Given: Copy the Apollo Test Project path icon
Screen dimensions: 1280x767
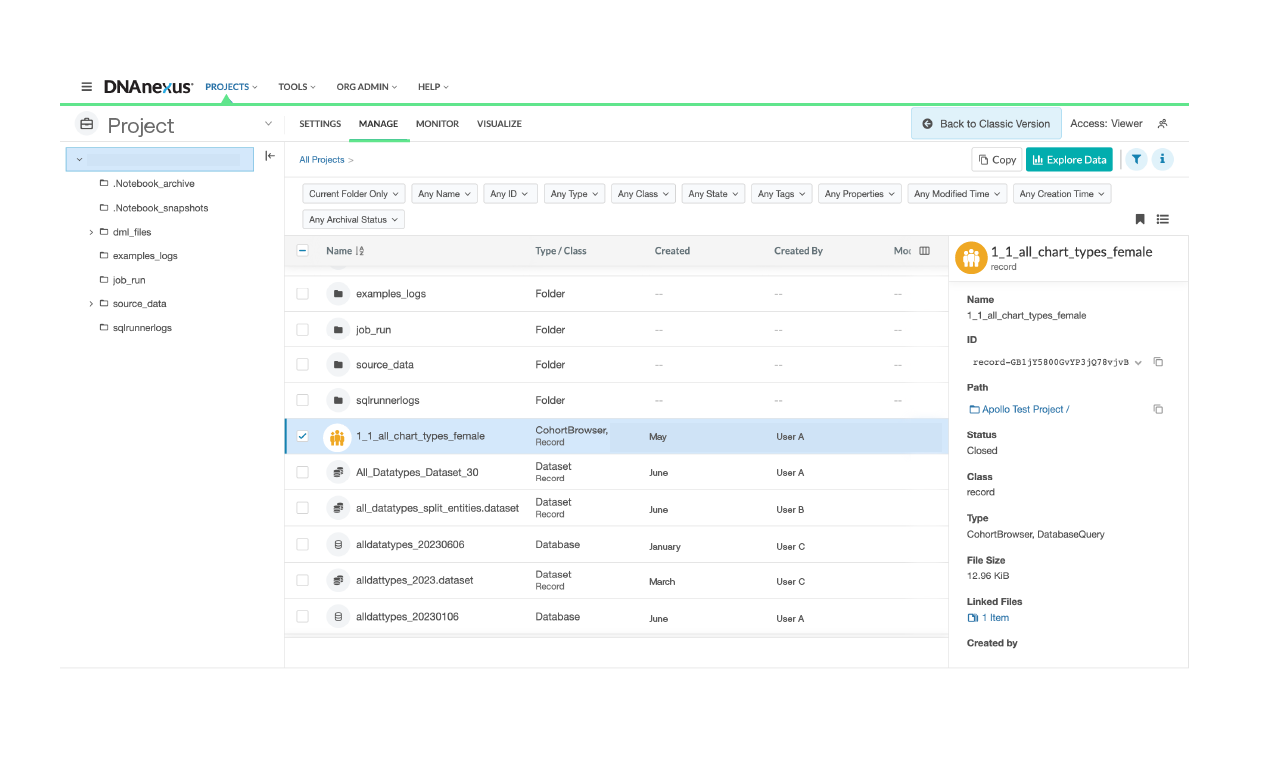Looking at the screenshot, I should click(1157, 408).
